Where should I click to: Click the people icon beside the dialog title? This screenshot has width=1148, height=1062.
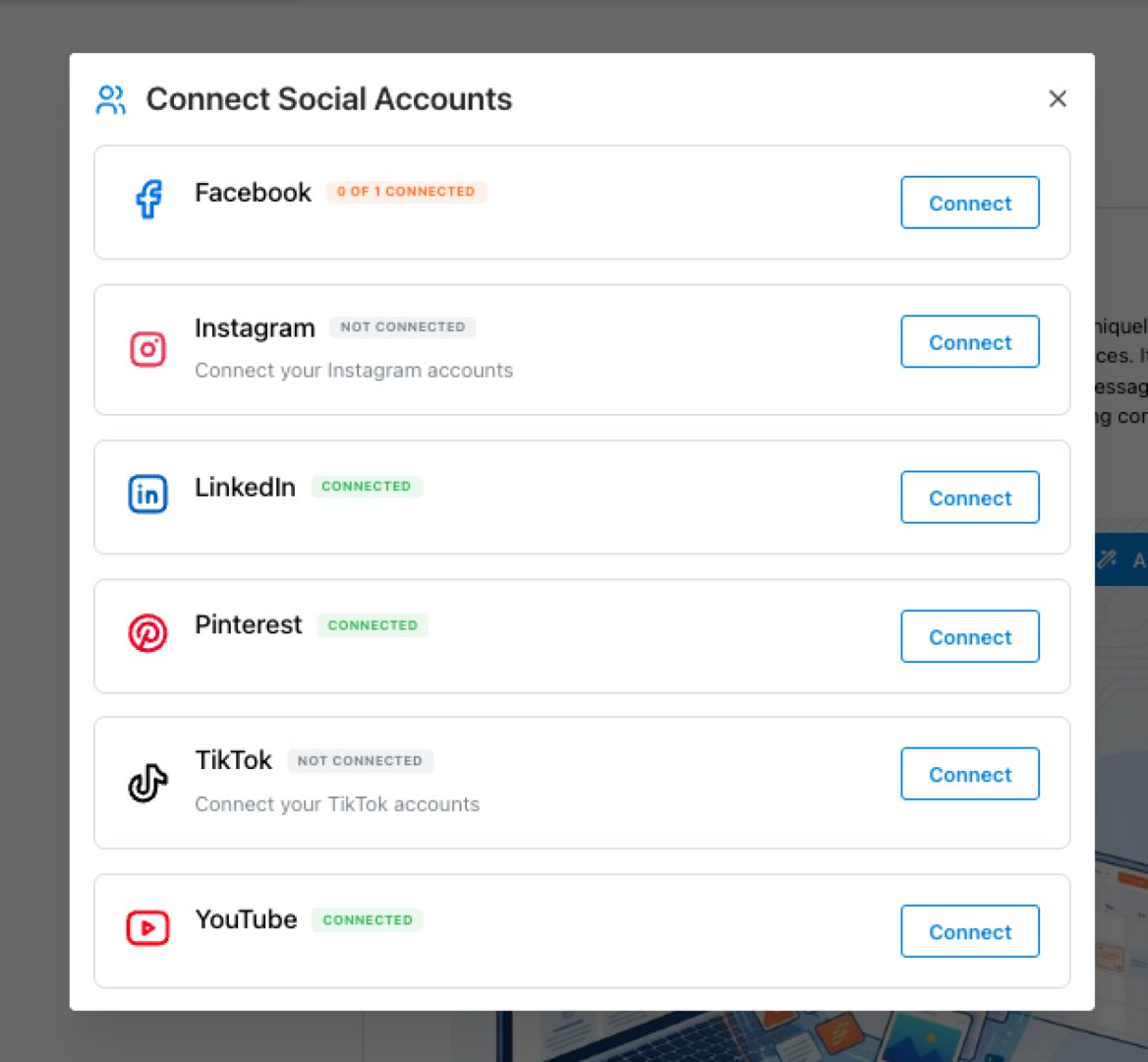tap(111, 98)
